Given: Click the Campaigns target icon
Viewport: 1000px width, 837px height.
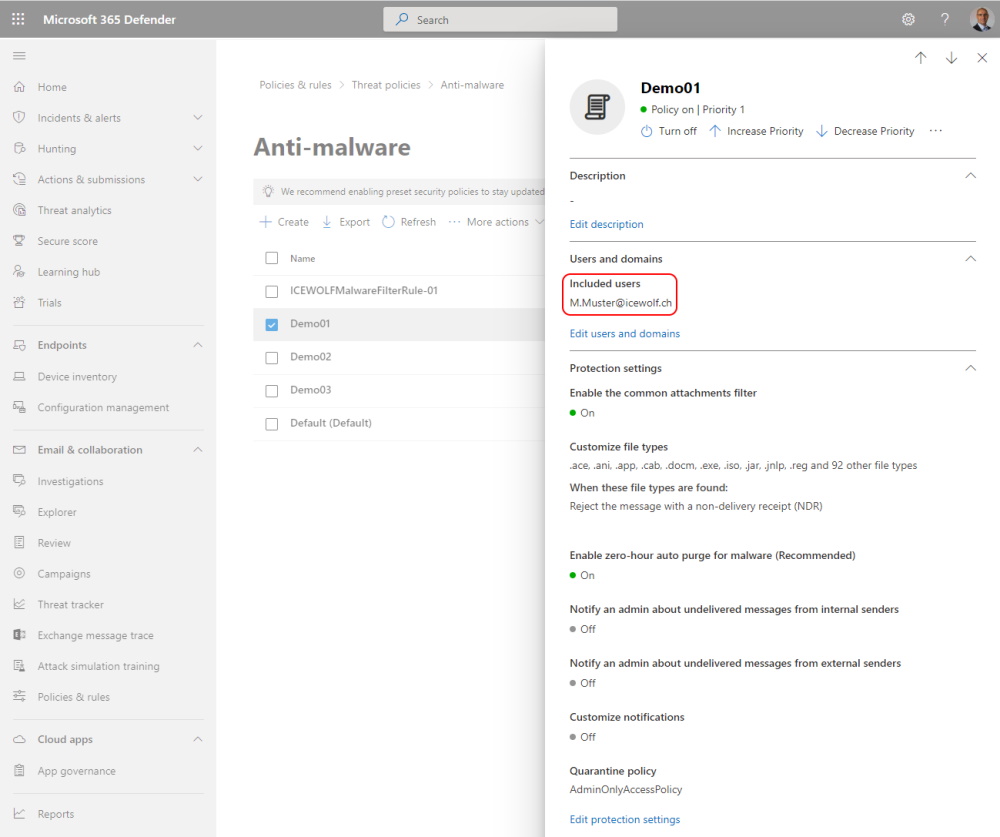Looking at the screenshot, I should pos(19,573).
